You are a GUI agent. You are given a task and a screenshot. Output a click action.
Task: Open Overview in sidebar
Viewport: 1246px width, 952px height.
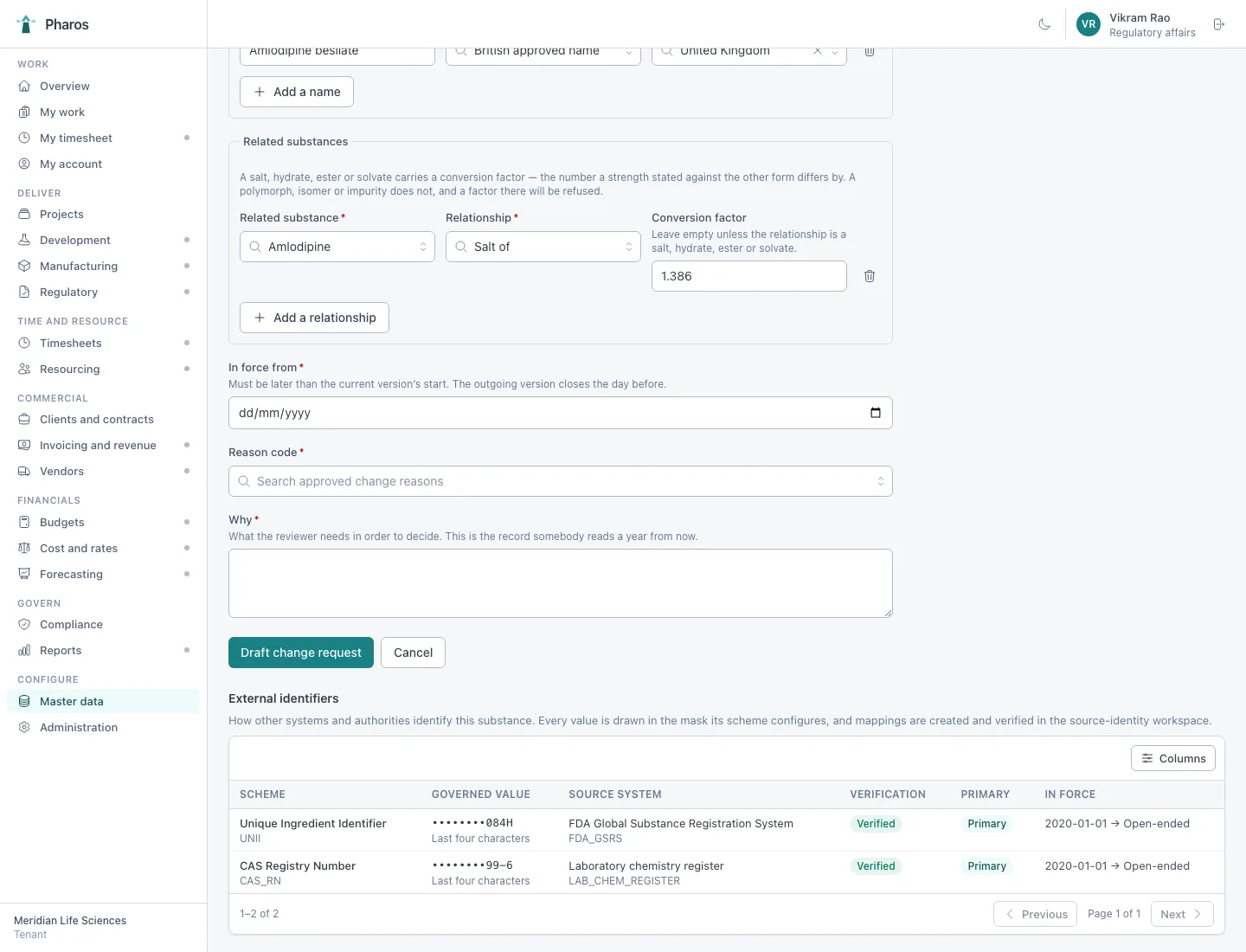[104, 86]
